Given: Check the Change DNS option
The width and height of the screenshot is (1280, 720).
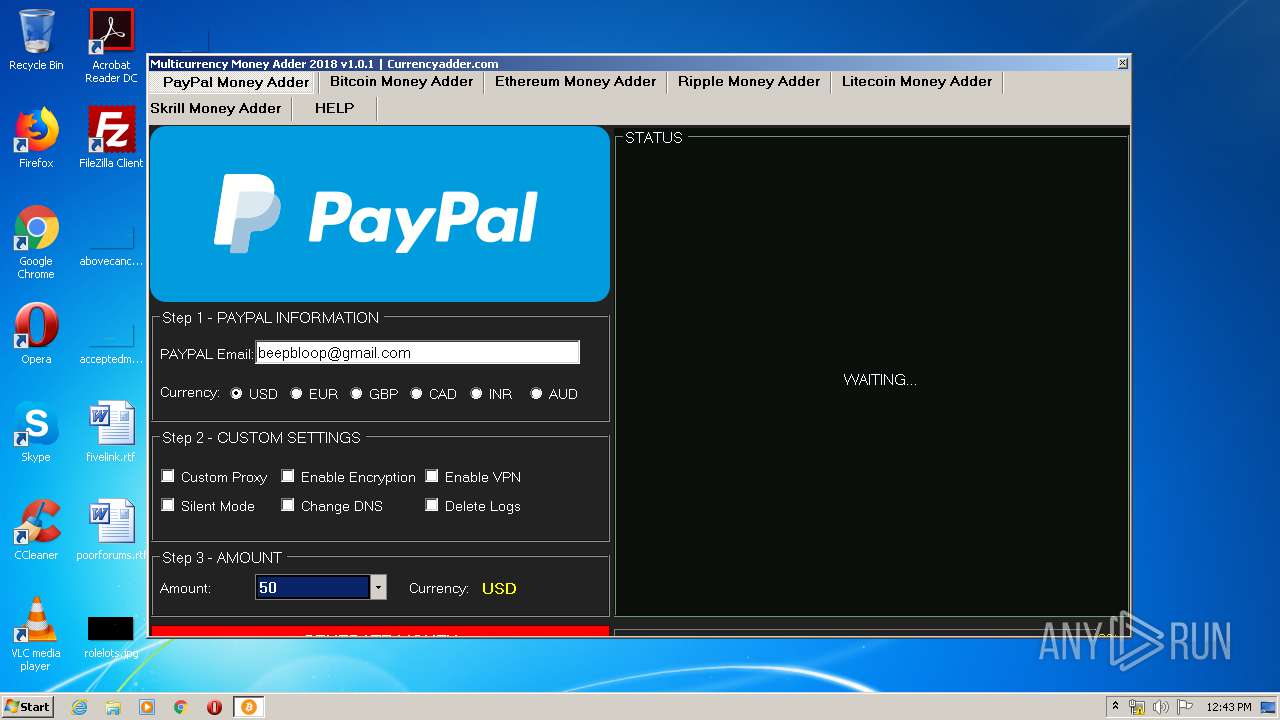Looking at the screenshot, I should [288, 505].
